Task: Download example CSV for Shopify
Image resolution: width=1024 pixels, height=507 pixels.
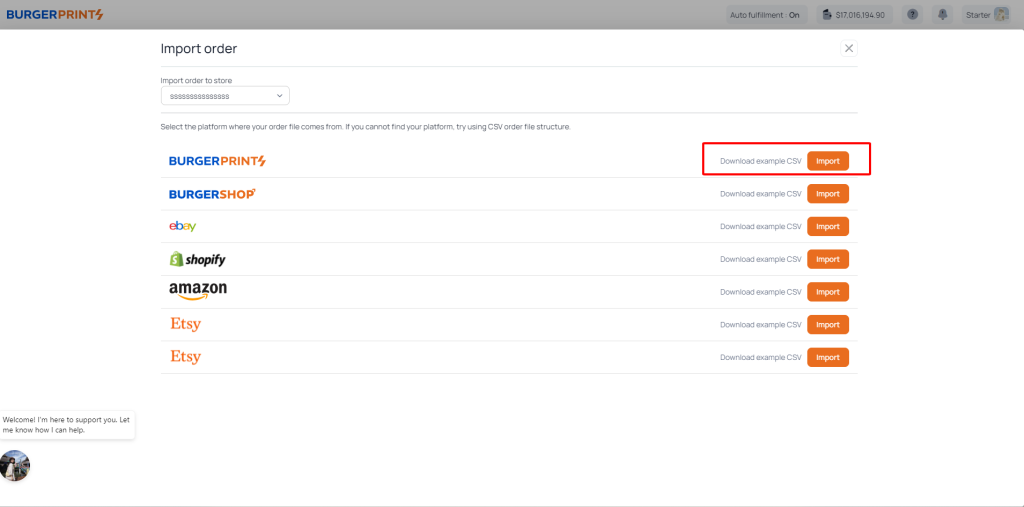Action: pyautogui.click(x=760, y=259)
